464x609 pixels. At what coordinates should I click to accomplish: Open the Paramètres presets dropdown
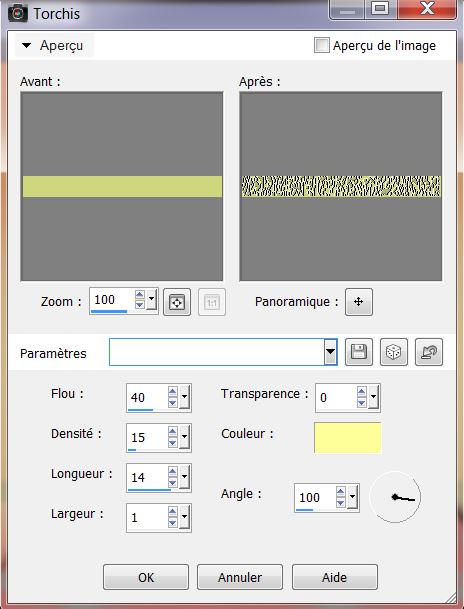click(x=330, y=352)
